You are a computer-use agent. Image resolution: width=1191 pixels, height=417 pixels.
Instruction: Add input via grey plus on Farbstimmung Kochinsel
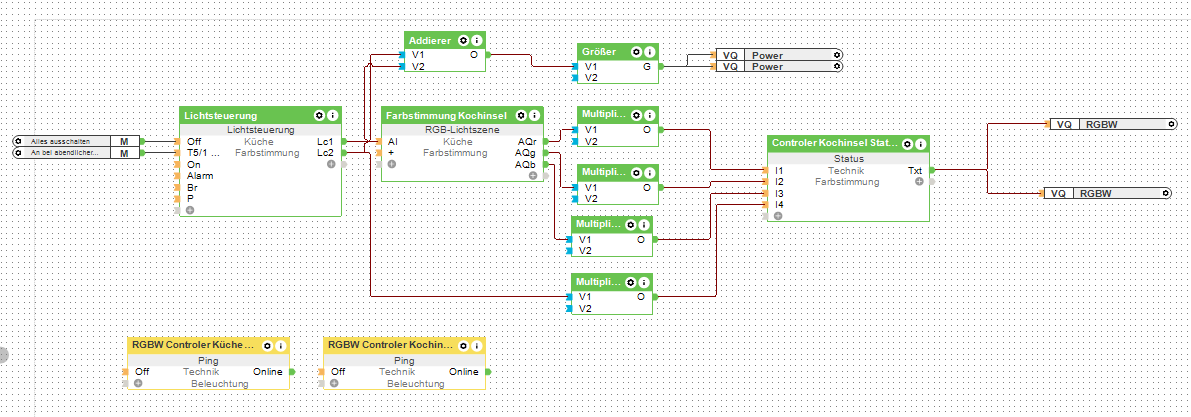(391, 164)
